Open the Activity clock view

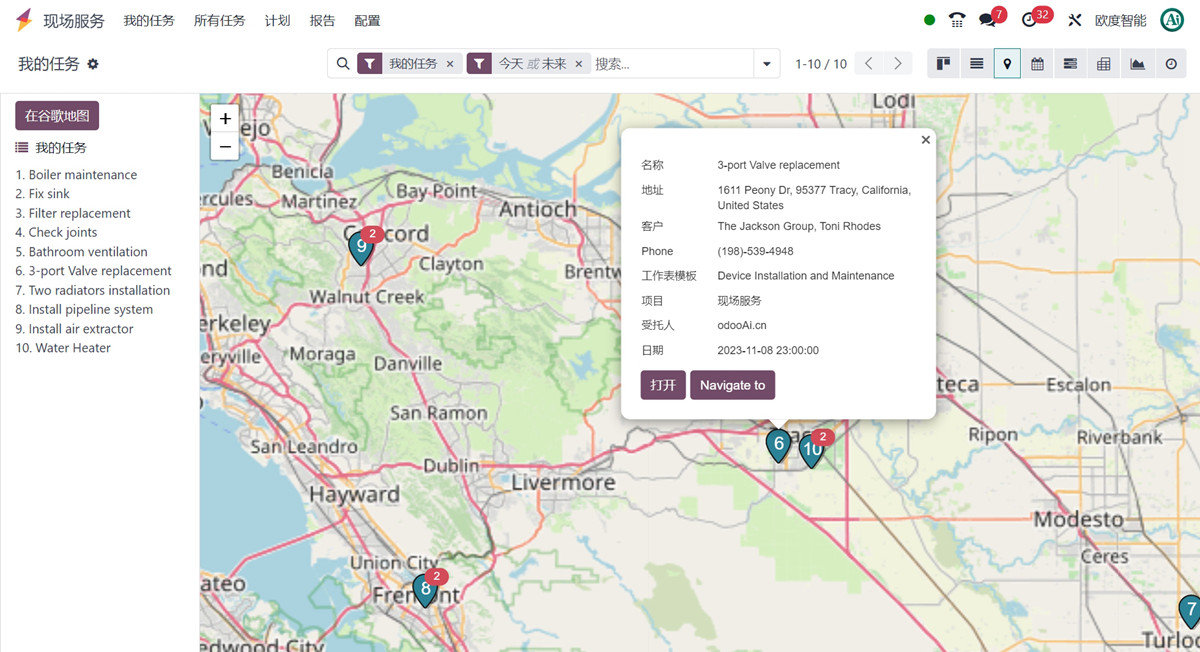[1171, 64]
